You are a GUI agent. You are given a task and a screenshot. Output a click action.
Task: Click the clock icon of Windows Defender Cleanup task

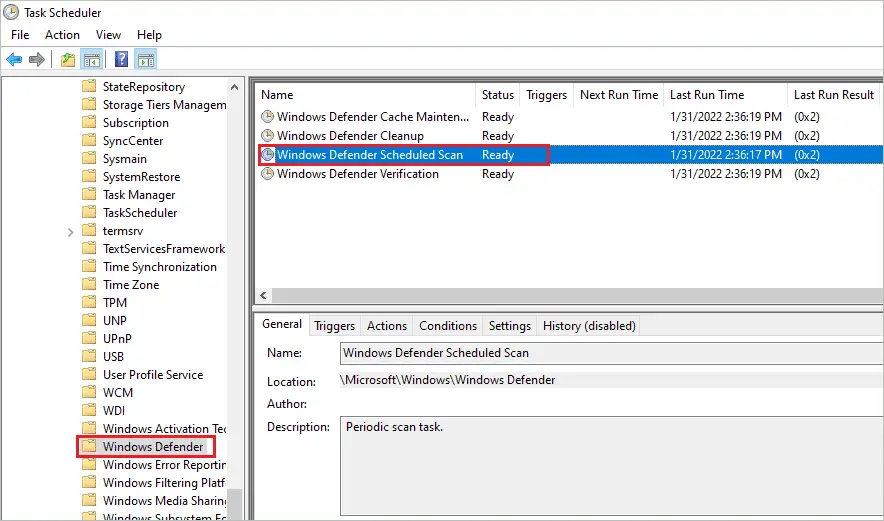tap(267, 136)
